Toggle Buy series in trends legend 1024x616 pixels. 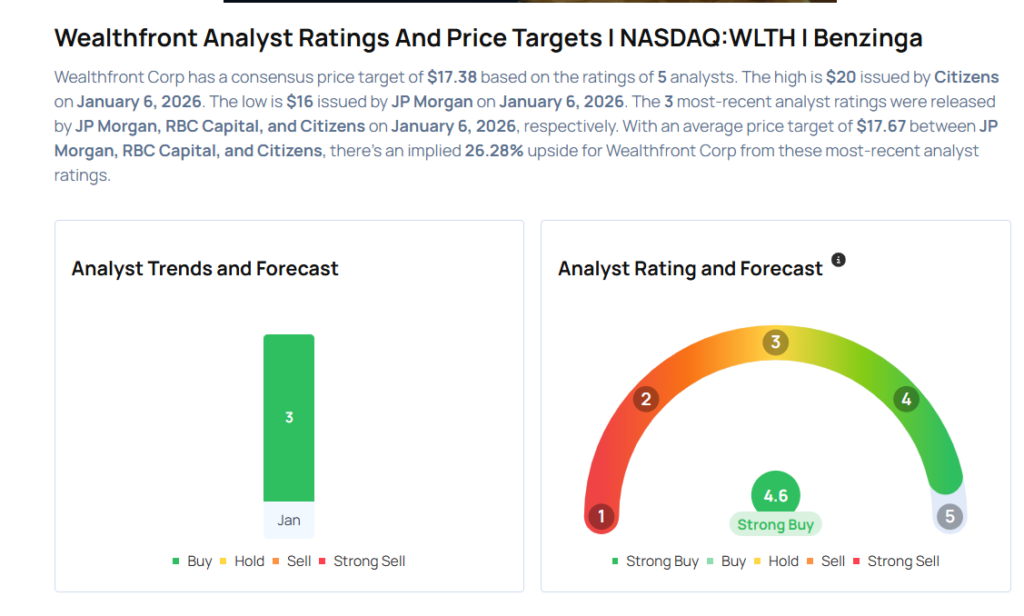coord(192,561)
